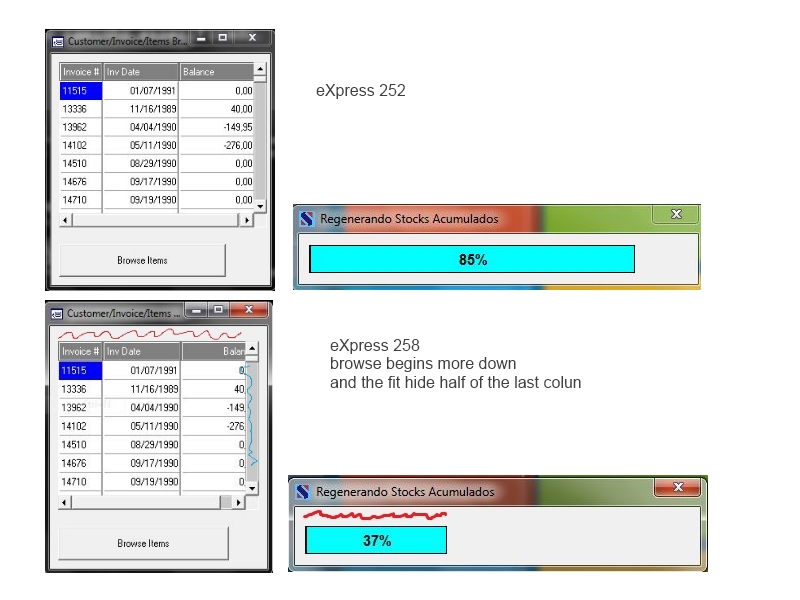Click the vertical scrollbar down arrow in the upper grid

(x=260, y=205)
